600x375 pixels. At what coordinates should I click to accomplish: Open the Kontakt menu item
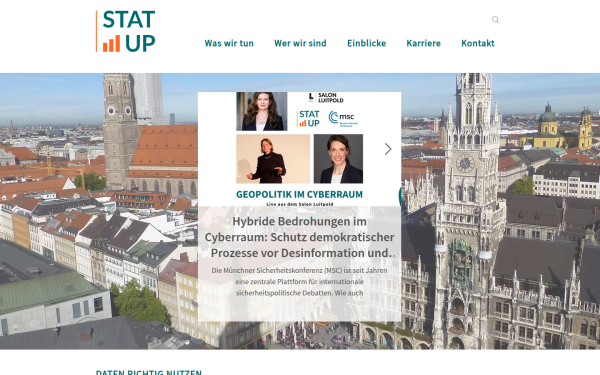pyautogui.click(x=478, y=43)
